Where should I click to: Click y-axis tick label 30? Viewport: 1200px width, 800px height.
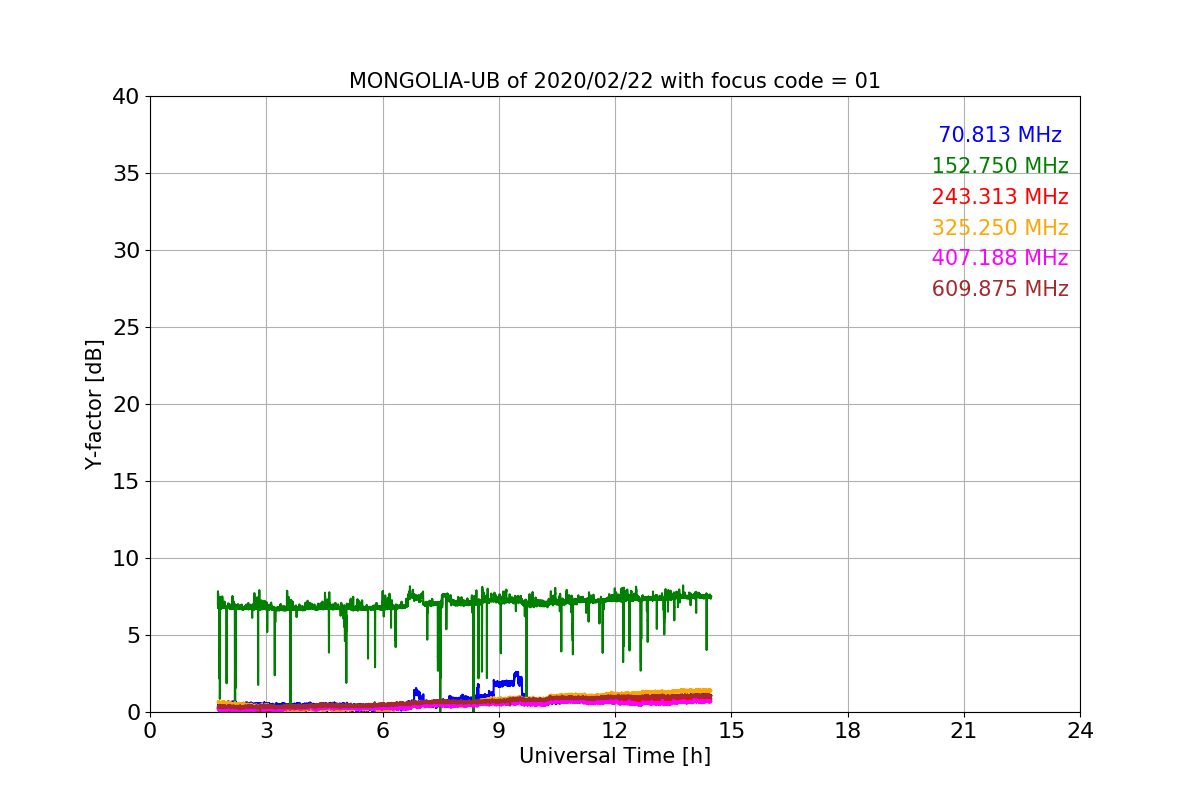pos(126,251)
